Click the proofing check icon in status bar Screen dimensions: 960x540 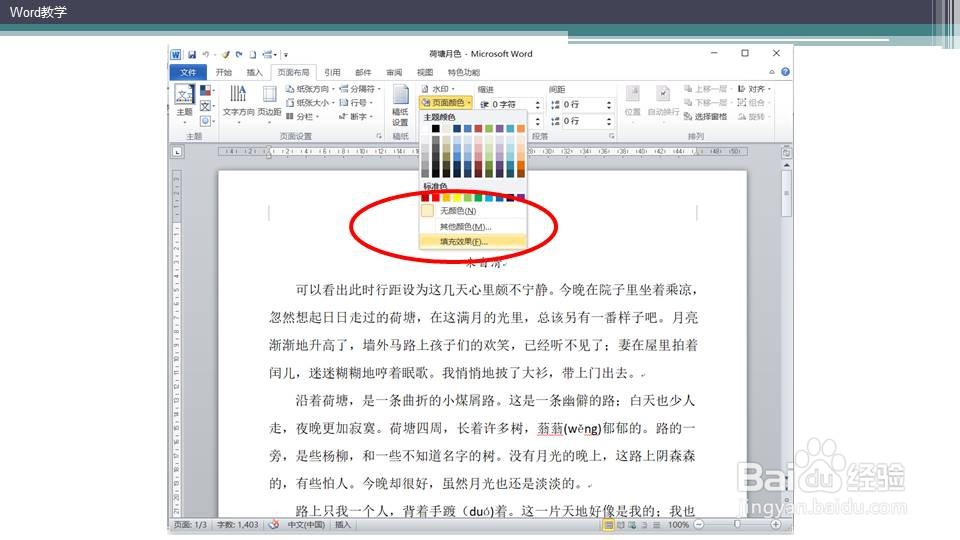point(274,525)
